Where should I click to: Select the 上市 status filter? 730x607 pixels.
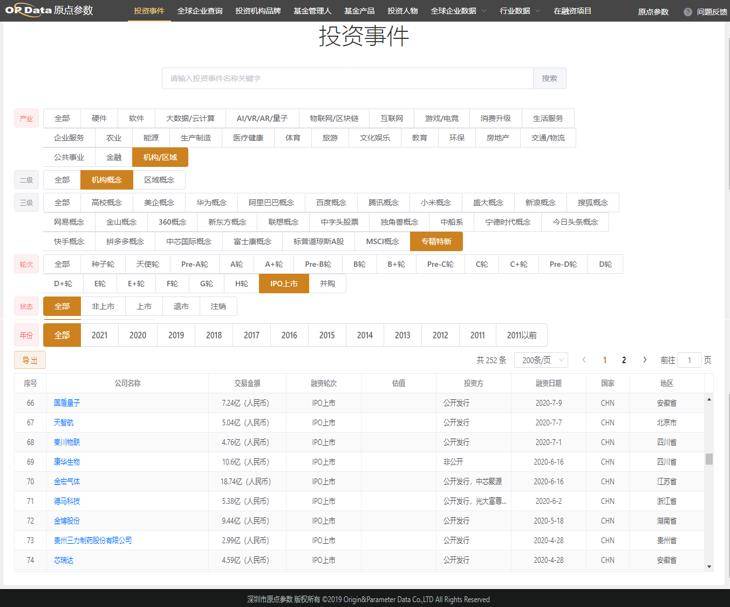pyautogui.click(x=144, y=306)
